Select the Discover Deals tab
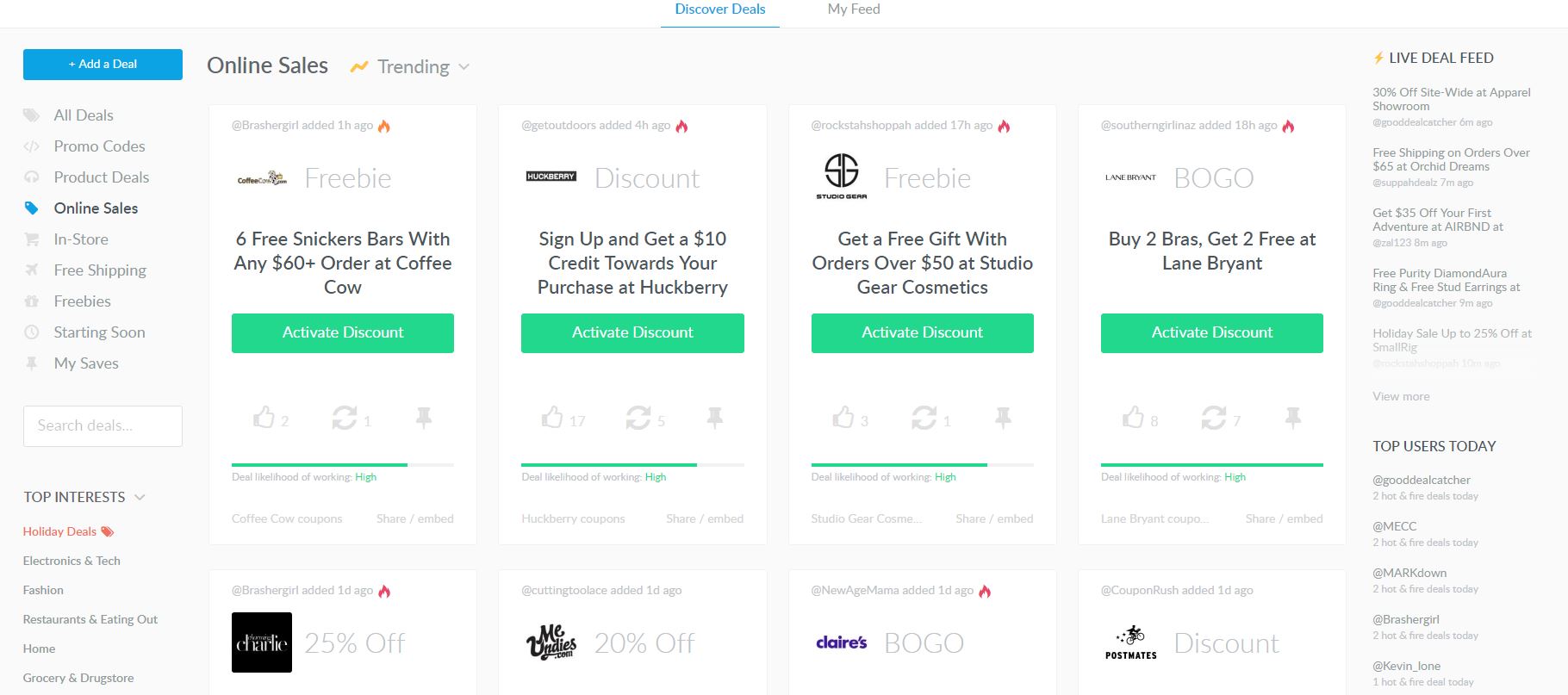This screenshot has height=695, width=1568. coord(719,9)
